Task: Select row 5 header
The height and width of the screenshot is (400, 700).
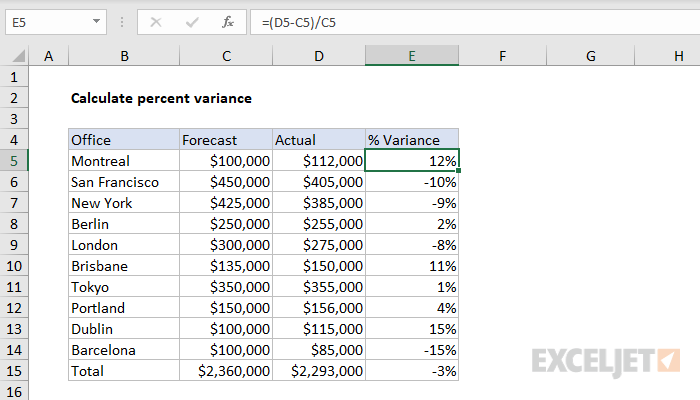Action: 14,161
